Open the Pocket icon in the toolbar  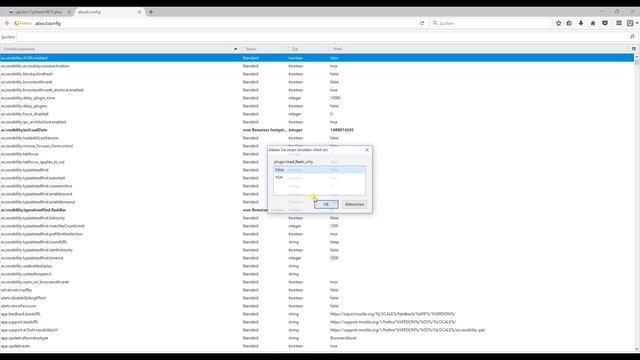[x=605, y=23]
